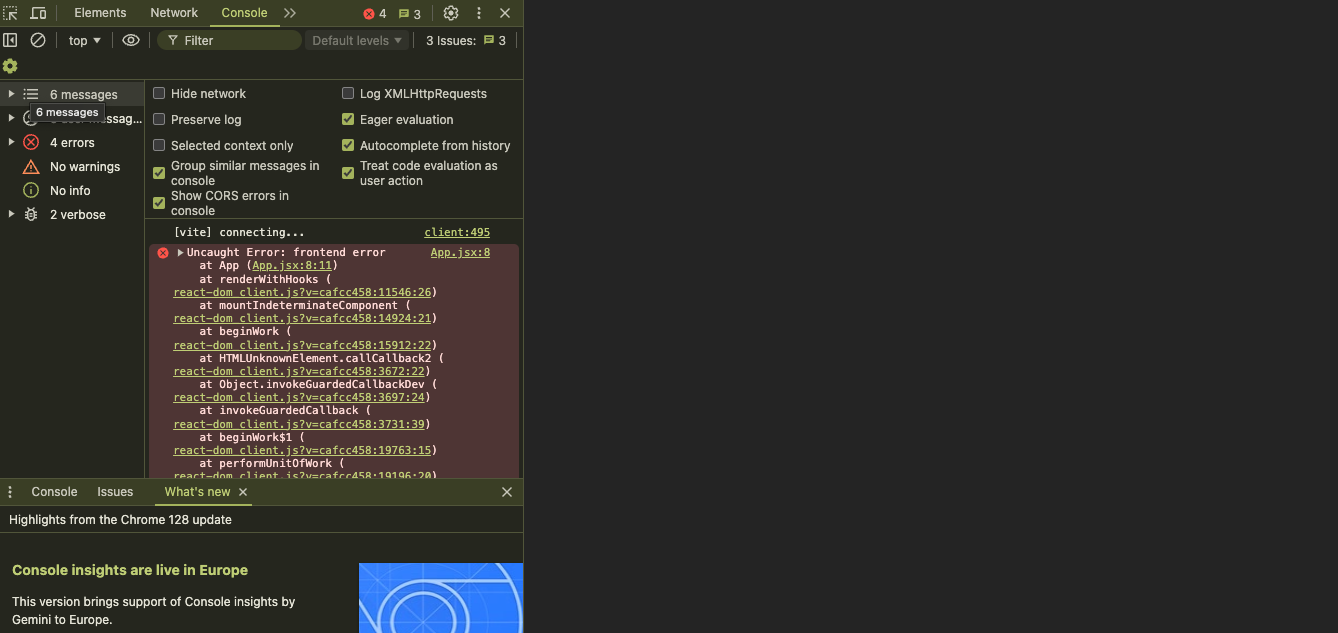Screen dimensions: 1338x633
Task: Click the warning triangle beside No warnings
Action: tap(31, 166)
